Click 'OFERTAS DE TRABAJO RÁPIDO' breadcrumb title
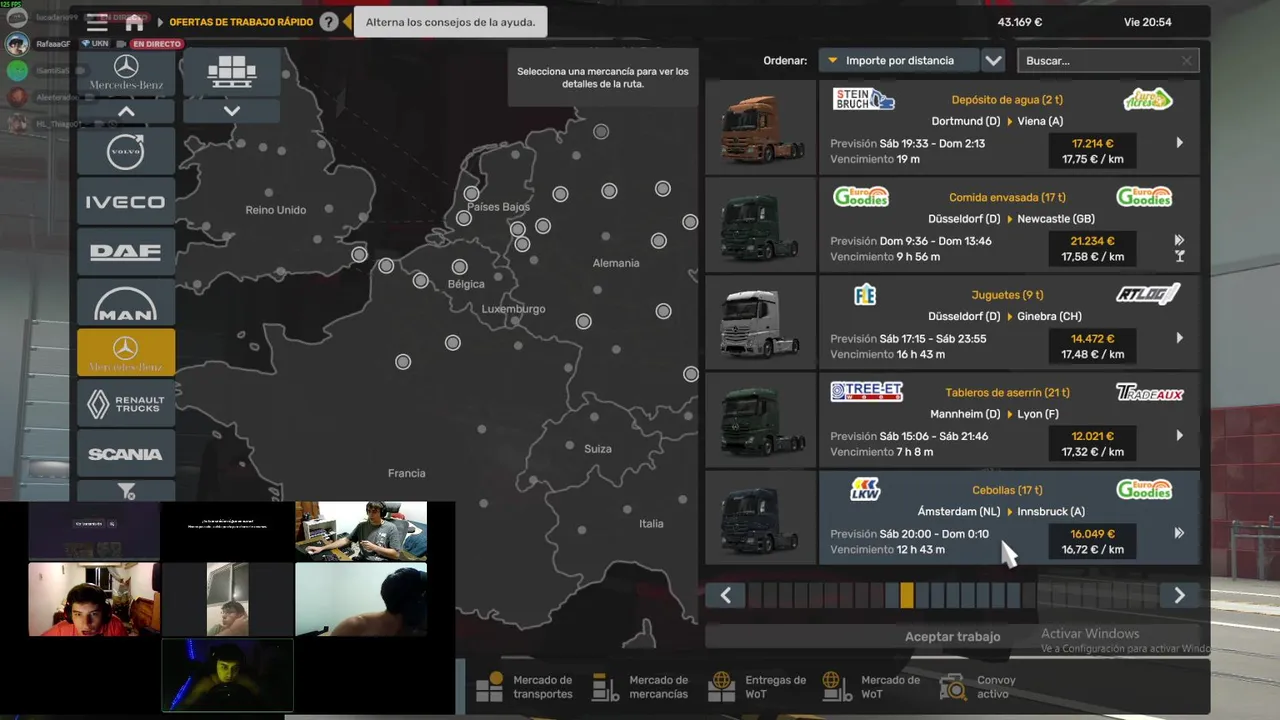The width and height of the screenshot is (1280, 720). click(241, 22)
